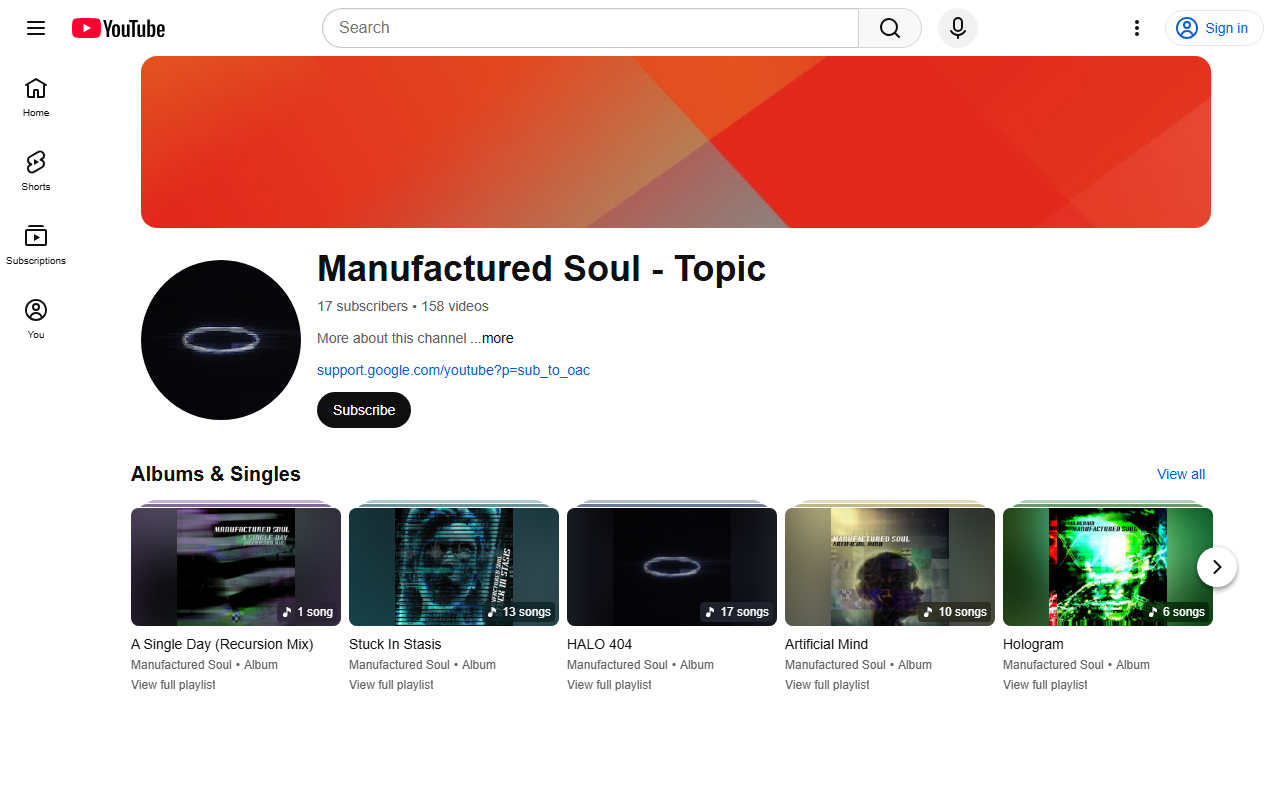Screen dimensions: 1280x800
Task: Click the orange channel banner image
Action: 676,142
